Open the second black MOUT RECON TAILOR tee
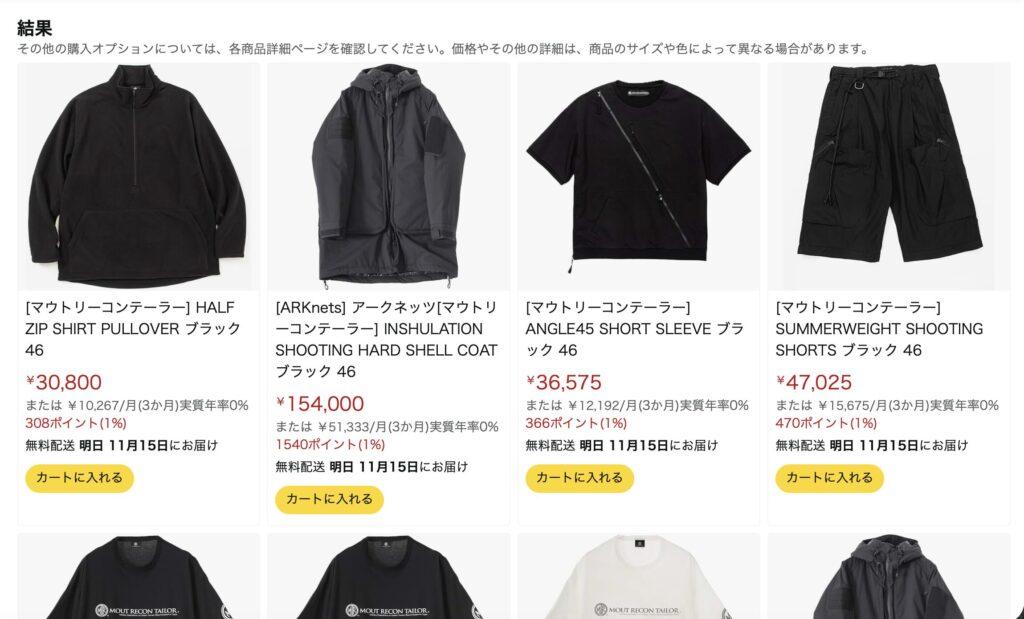The height and width of the screenshot is (619, 1024). 389,577
